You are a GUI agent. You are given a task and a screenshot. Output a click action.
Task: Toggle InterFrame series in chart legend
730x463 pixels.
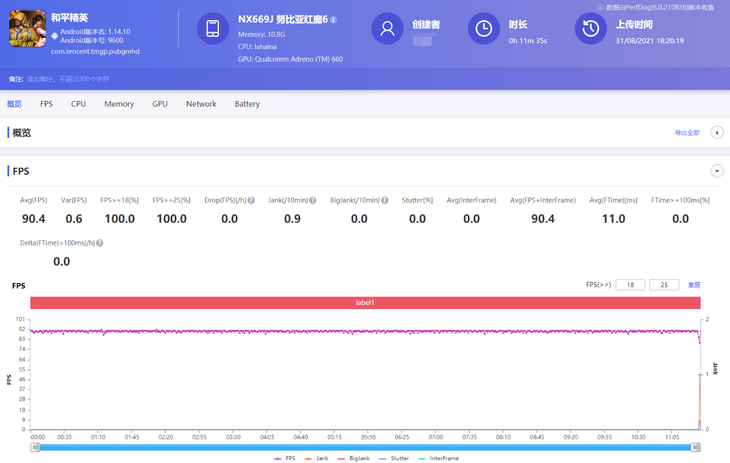point(438,458)
